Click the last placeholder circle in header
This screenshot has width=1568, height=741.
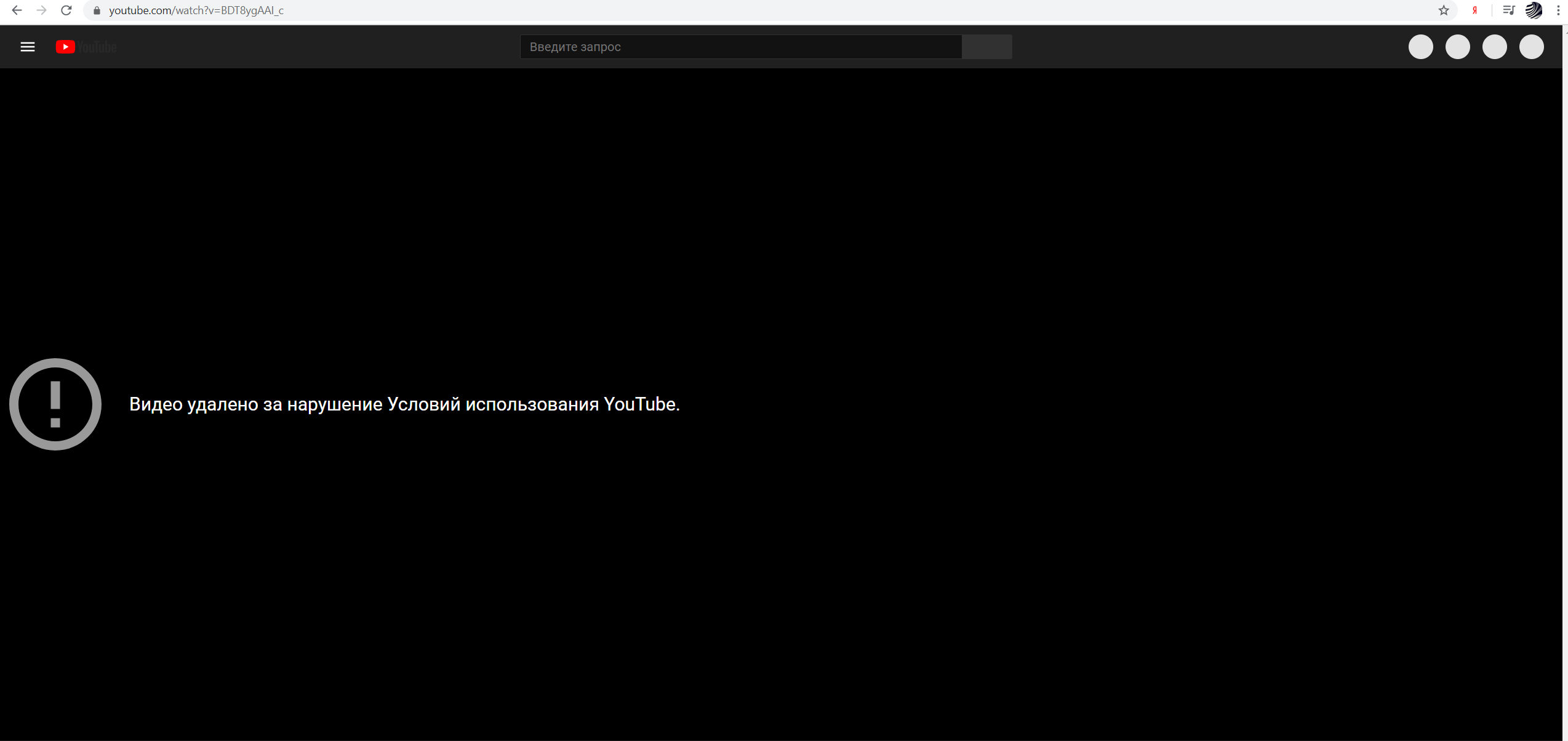tap(1531, 47)
